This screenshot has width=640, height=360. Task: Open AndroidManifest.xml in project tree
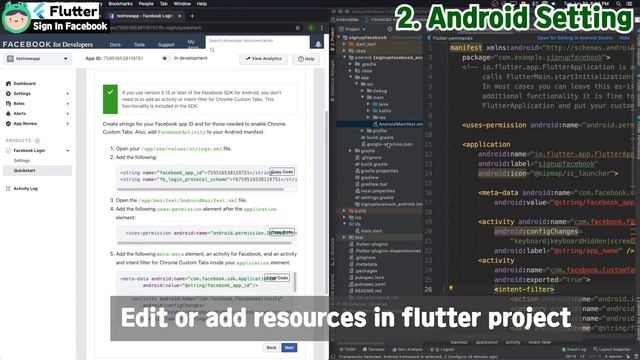click(x=400, y=124)
